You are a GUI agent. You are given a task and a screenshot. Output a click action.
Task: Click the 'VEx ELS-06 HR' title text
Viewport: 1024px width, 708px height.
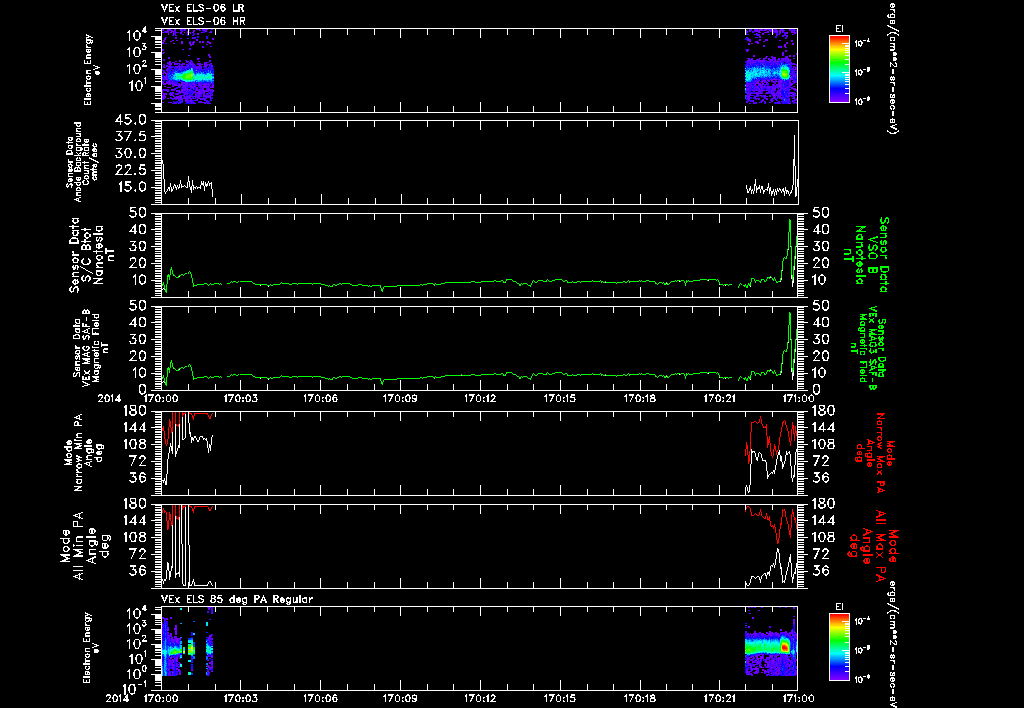pyautogui.click(x=203, y=22)
